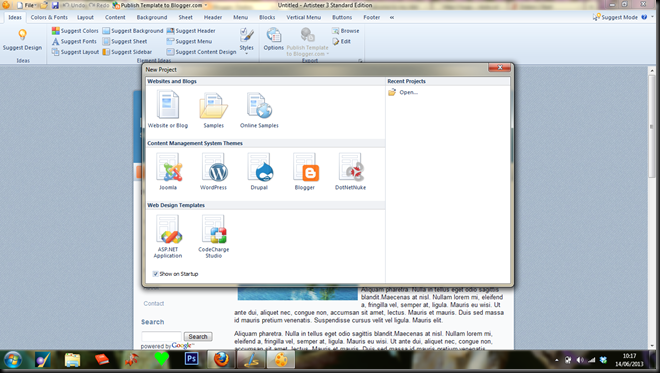Viewport: 660px width, 373px height.
Task: Switch to the Background tab
Action: tap(152, 17)
